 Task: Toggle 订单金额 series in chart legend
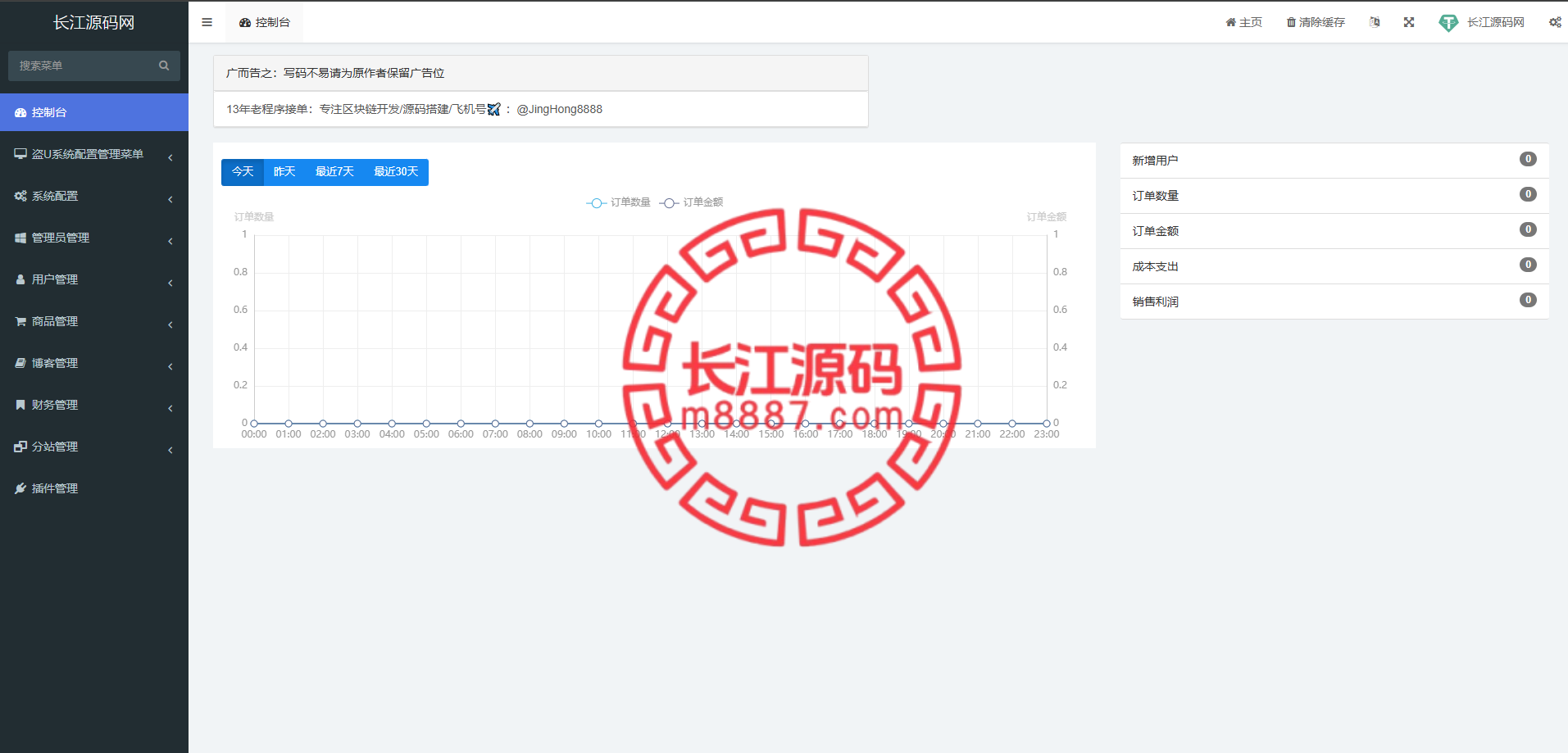[692, 202]
